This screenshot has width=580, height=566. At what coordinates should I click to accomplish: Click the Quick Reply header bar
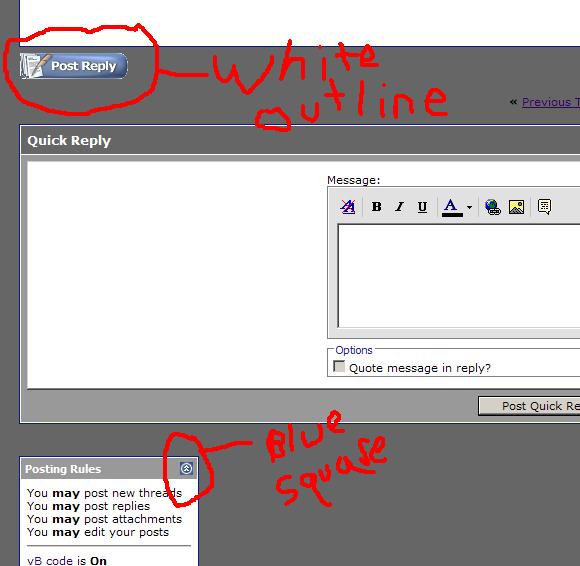[x=300, y=141]
